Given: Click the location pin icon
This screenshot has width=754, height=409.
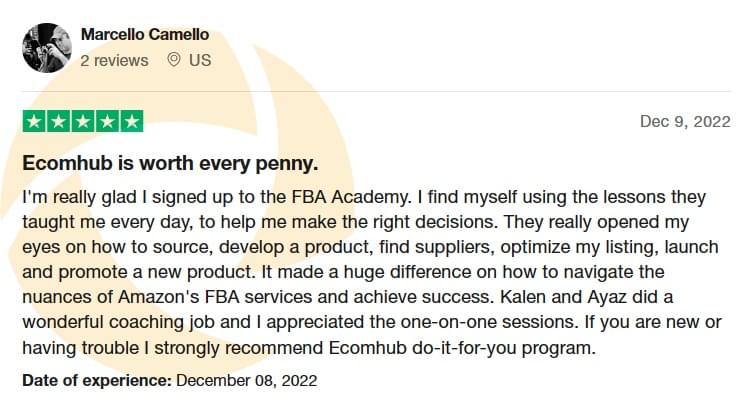Looking at the screenshot, I should point(174,60).
